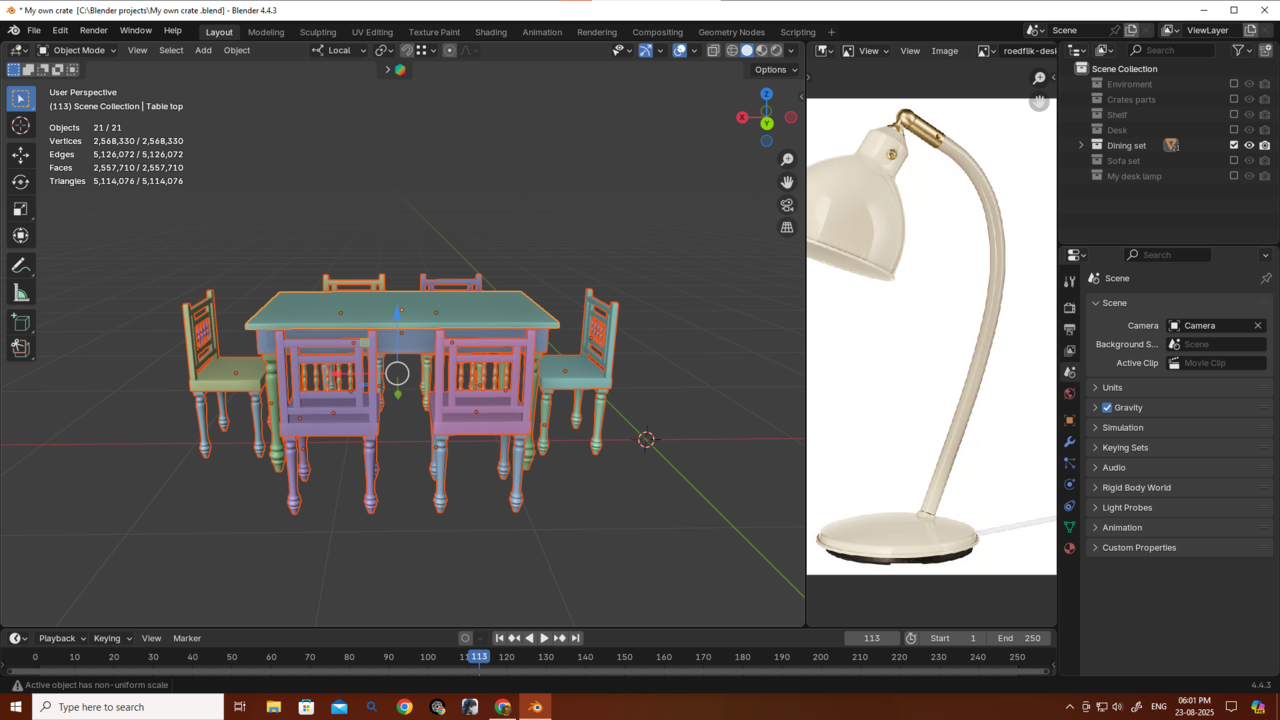Viewport: 1280px width, 720px height.
Task: Toggle Gravity checkbox
Action: pyautogui.click(x=1107, y=408)
